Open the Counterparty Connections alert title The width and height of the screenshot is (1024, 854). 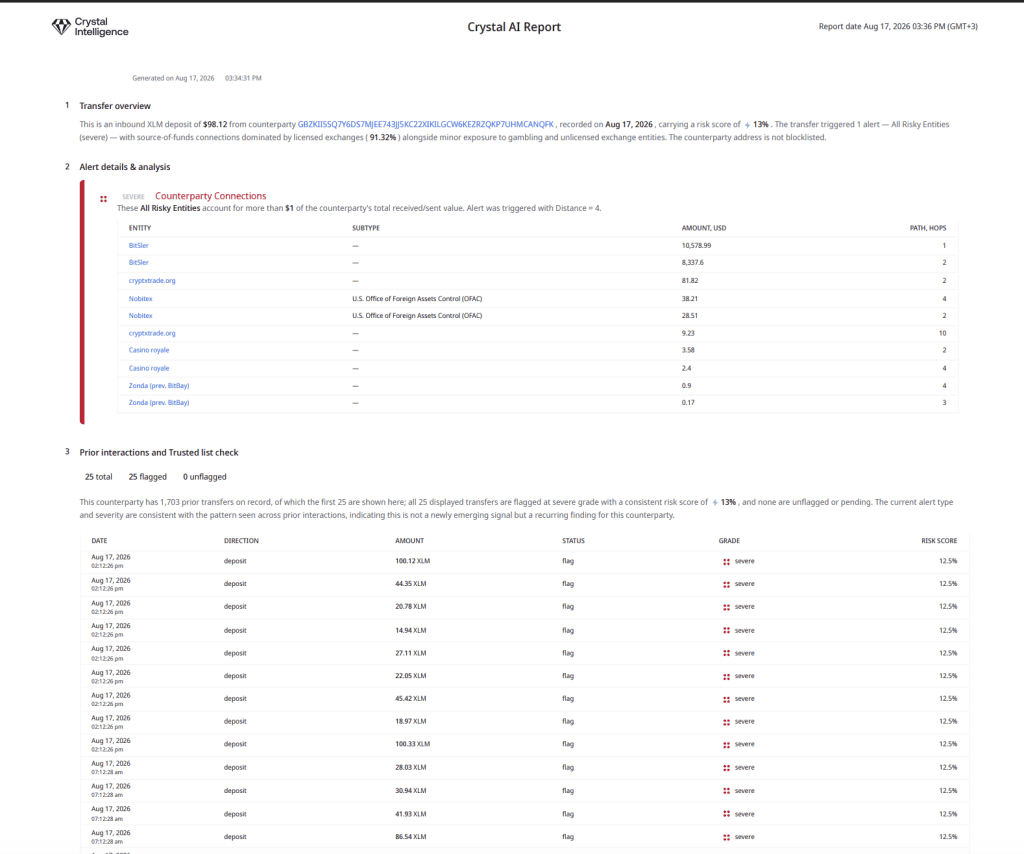pyautogui.click(x=210, y=196)
